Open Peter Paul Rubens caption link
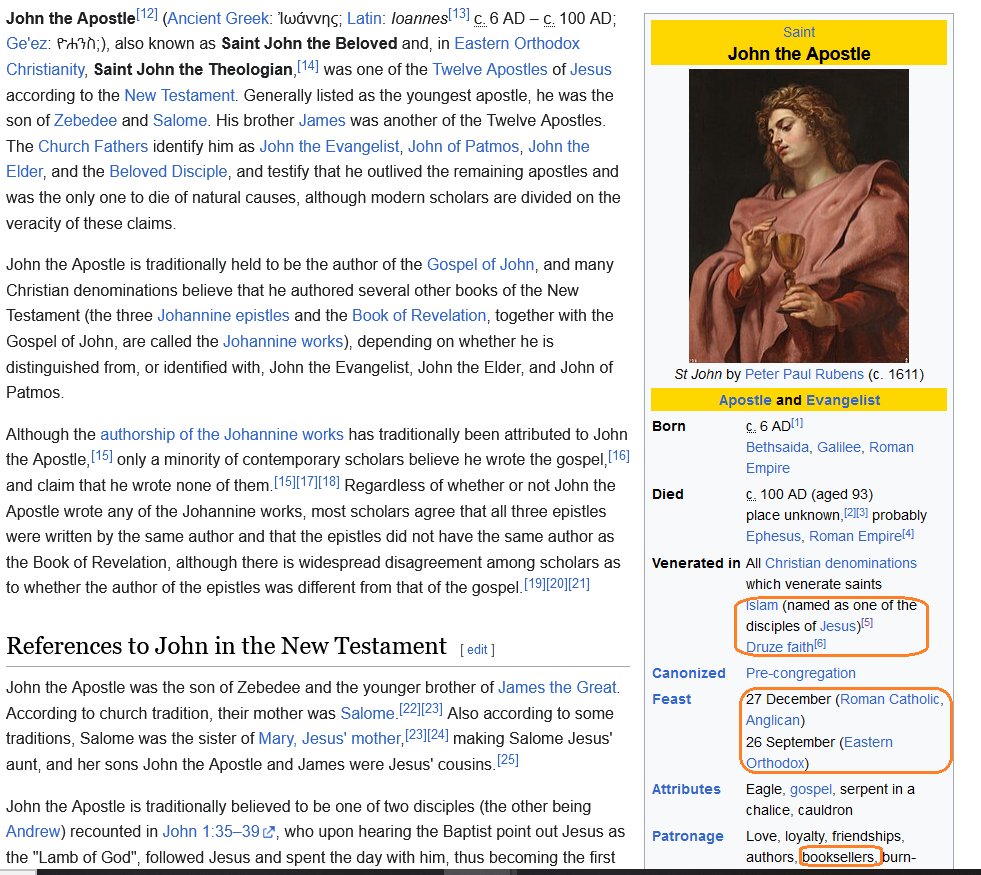The image size is (981, 875). (804, 375)
